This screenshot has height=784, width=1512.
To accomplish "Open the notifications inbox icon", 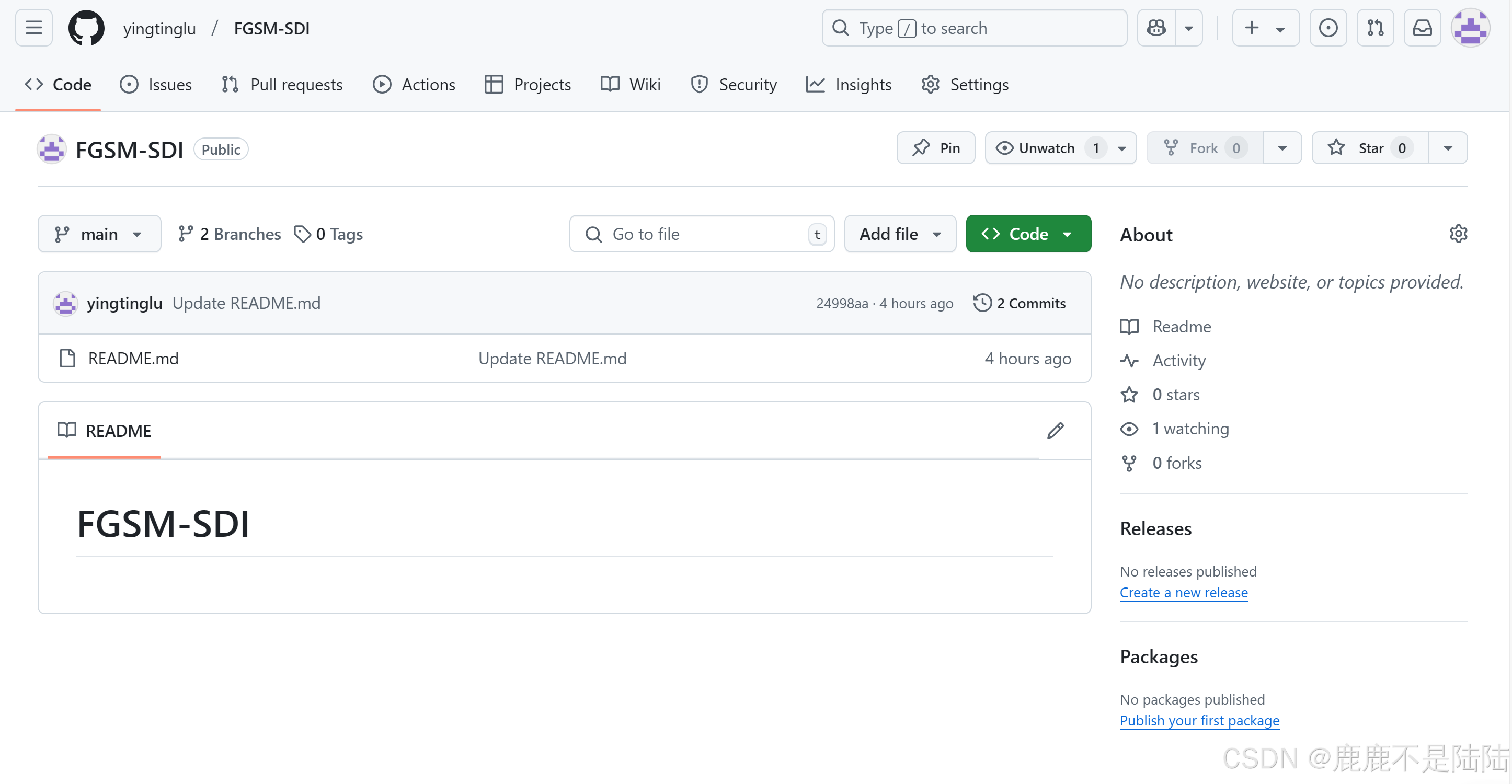I will click(1422, 28).
